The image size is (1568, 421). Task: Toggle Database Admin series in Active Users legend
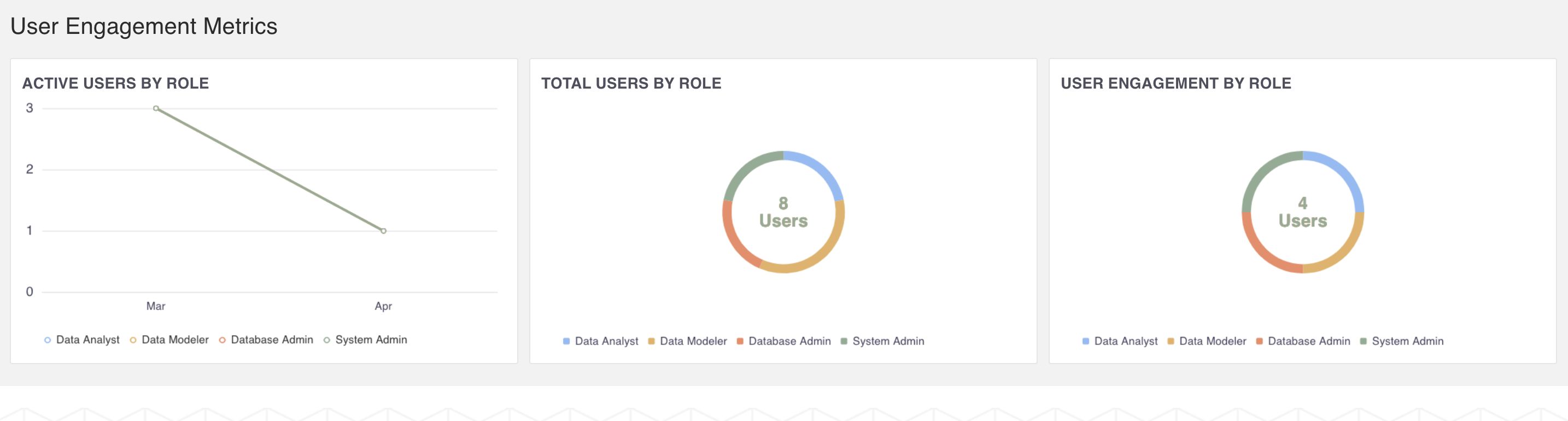[x=266, y=340]
